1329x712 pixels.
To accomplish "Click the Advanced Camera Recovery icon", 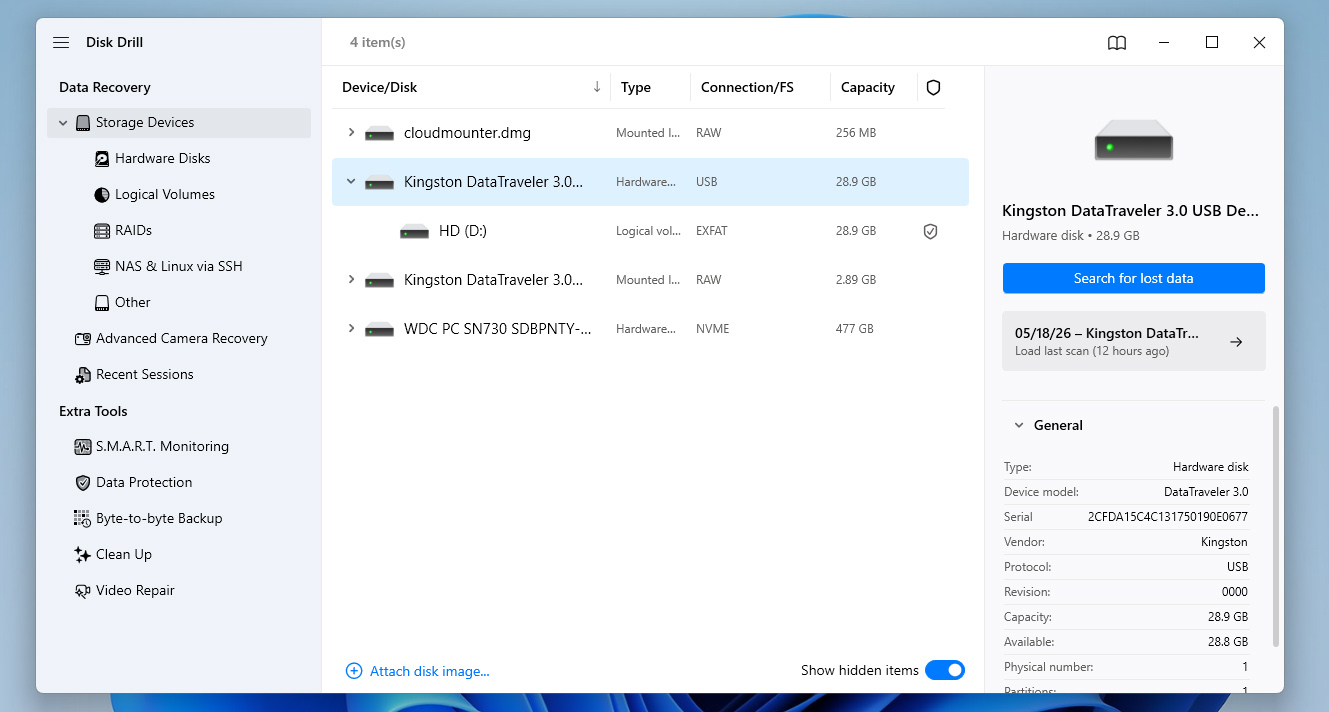I will coord(83,339).
